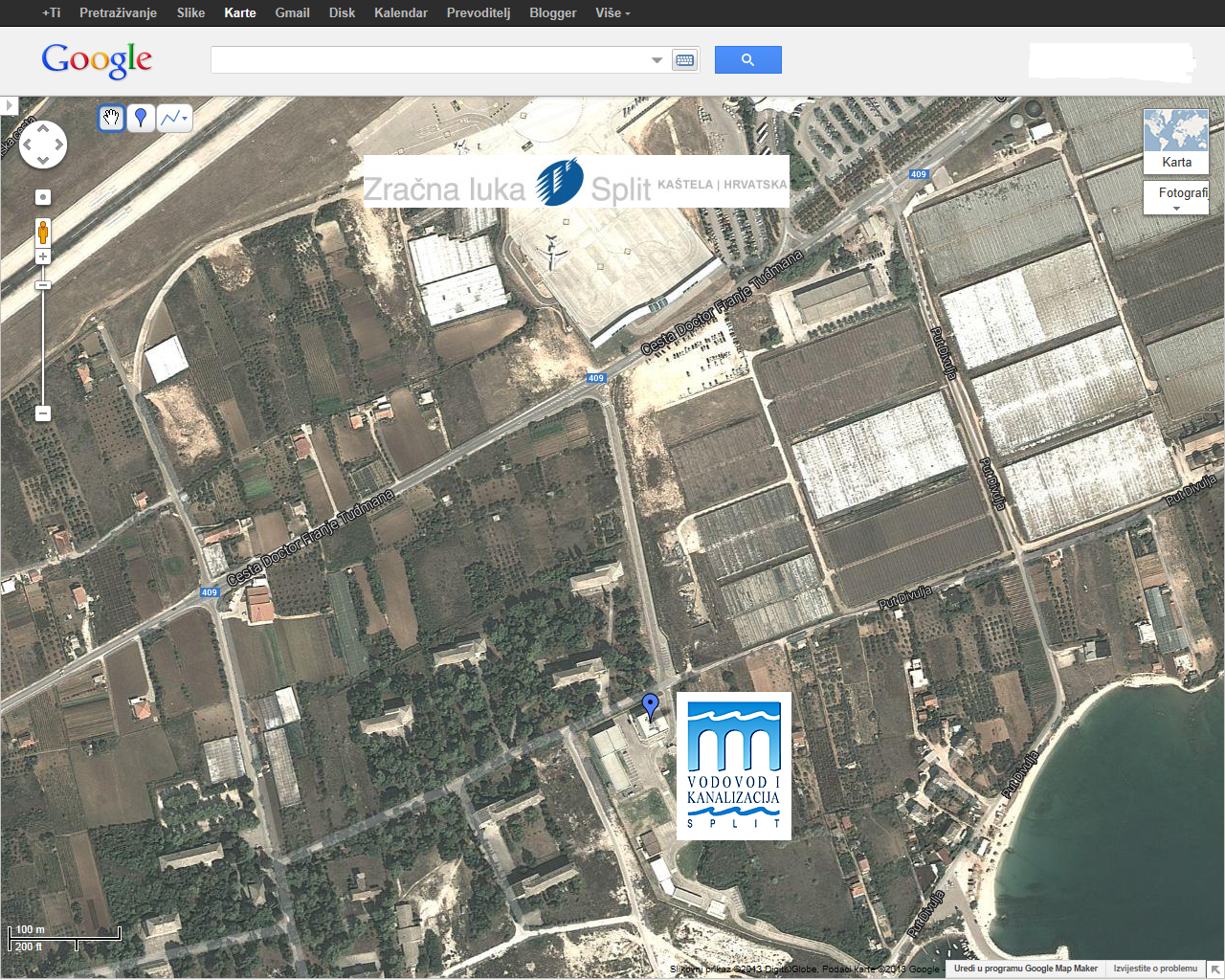Expand the left side panel arrow
1225x980 pixels.
[x=9, y=105]
